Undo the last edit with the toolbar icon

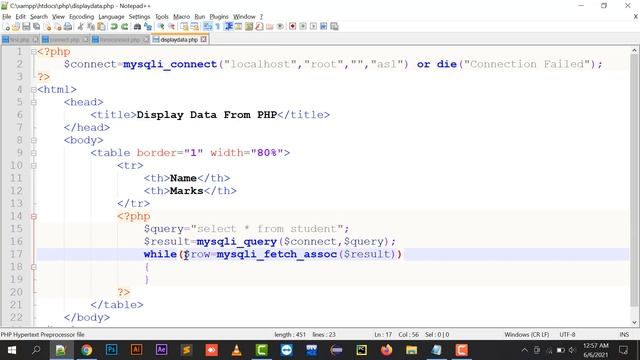pos(114,27)
